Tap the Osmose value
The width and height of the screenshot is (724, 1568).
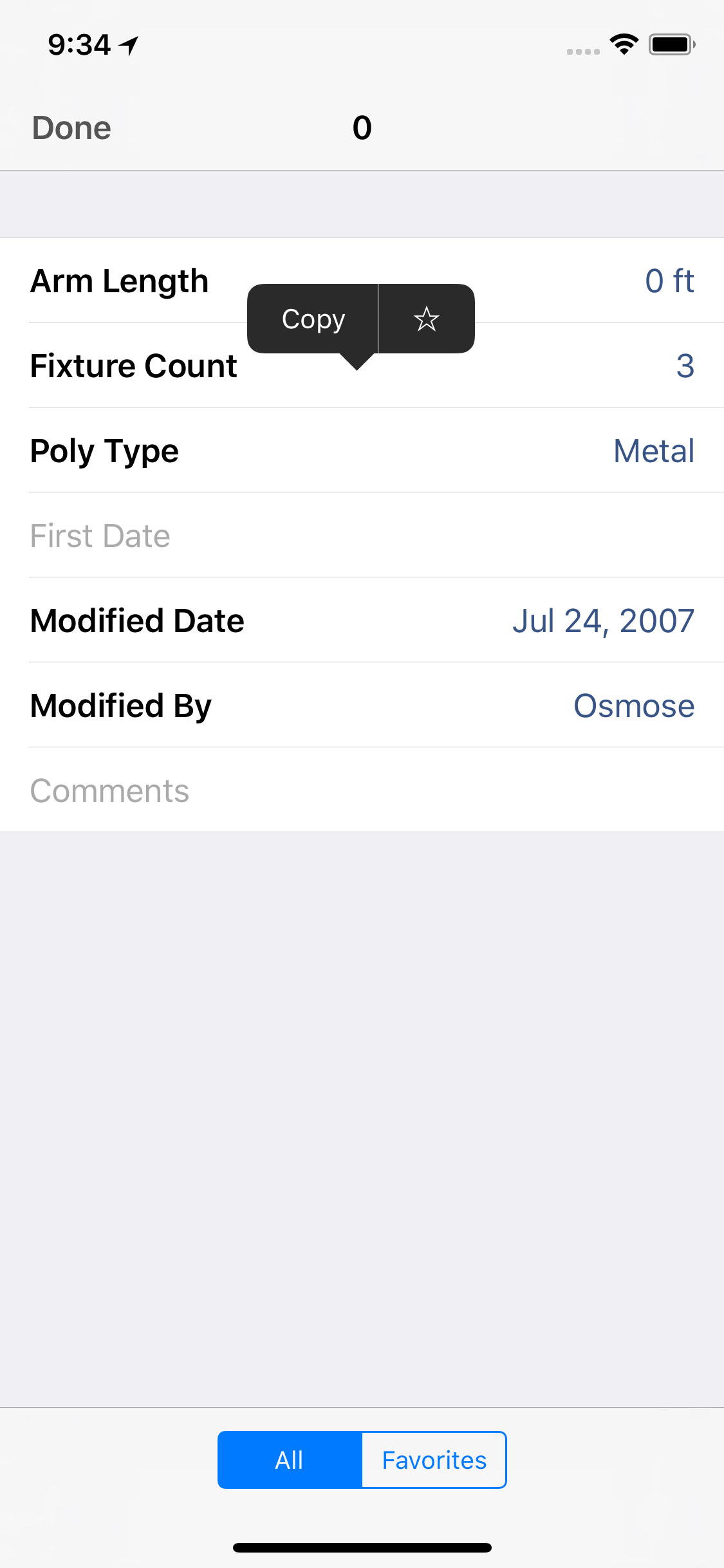click(634, 705)
